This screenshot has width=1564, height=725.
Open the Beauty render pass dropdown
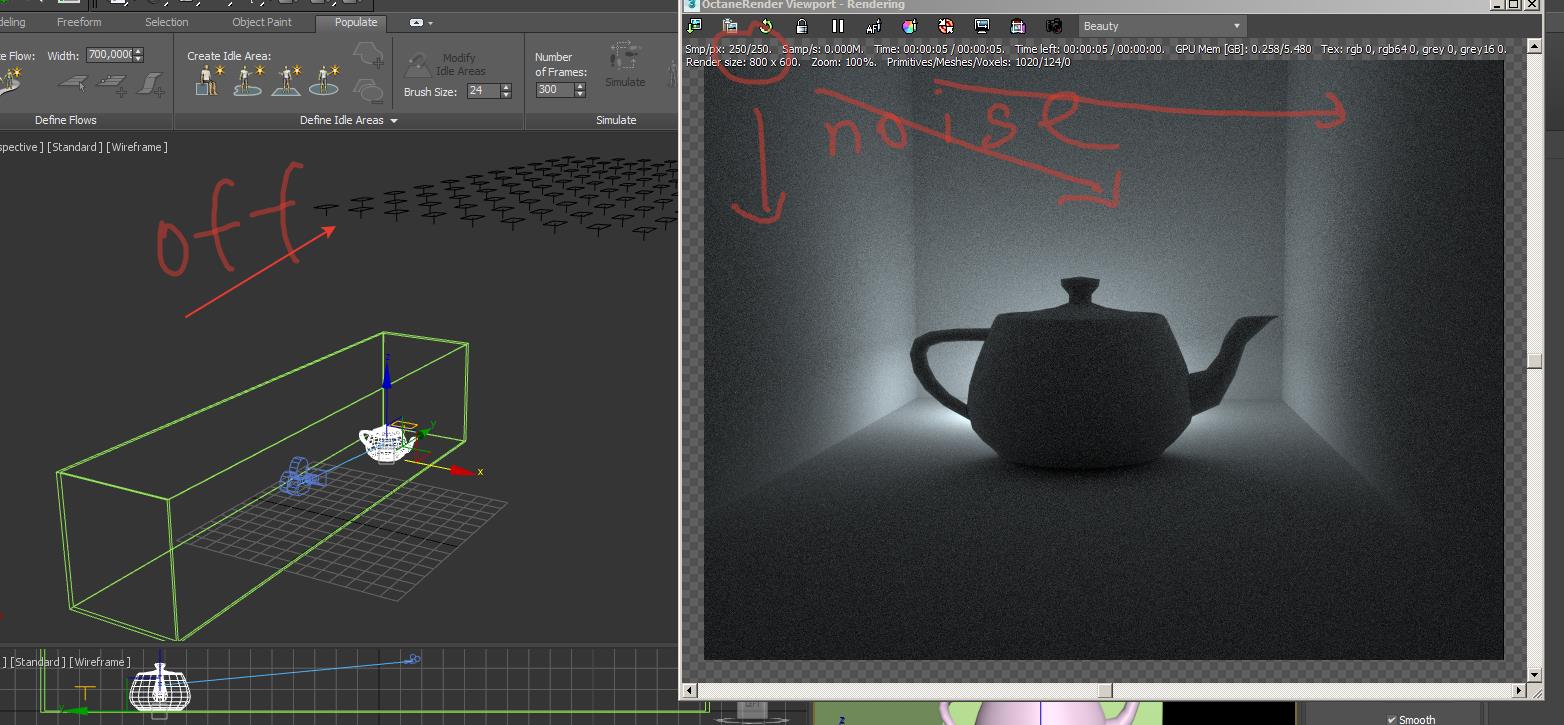1161,26
